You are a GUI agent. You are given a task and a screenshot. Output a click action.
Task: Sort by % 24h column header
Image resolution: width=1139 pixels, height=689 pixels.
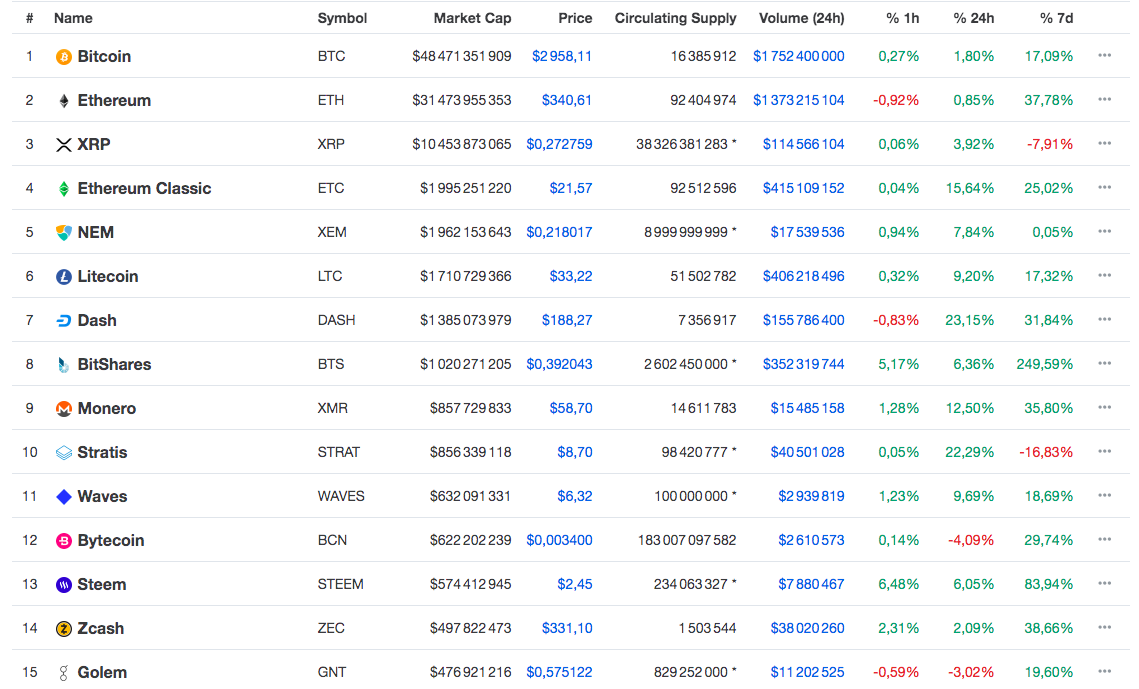point(974,18)
